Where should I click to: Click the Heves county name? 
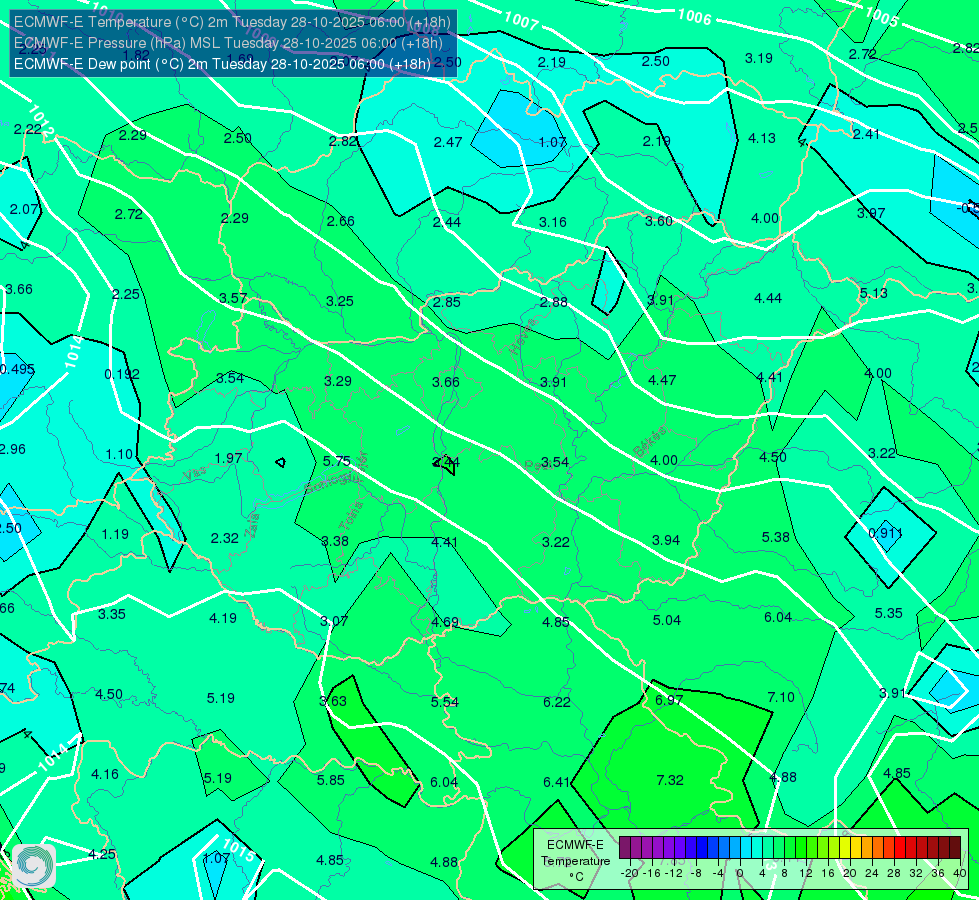click(523, 335)
